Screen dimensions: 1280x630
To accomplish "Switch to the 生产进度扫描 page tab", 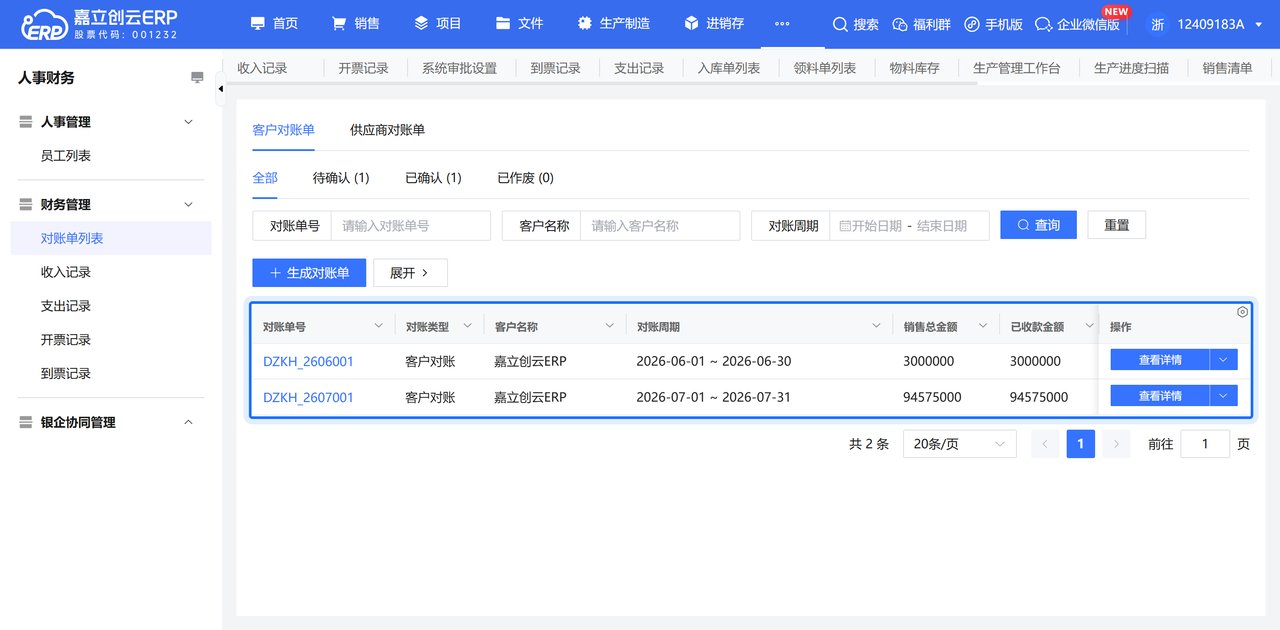I will 1131,68.
